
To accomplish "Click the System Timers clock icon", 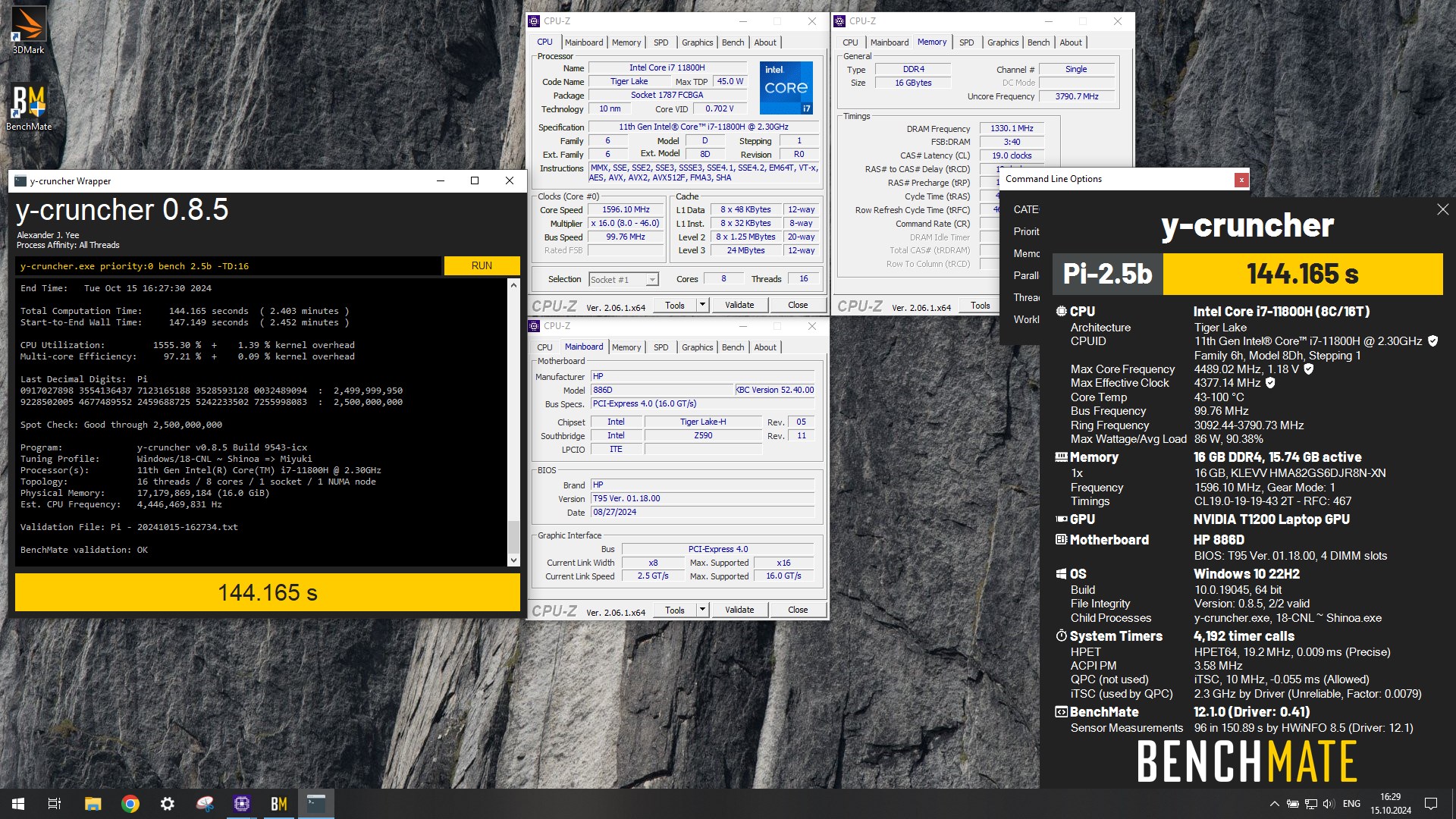I will click(x=1062, y=636).
